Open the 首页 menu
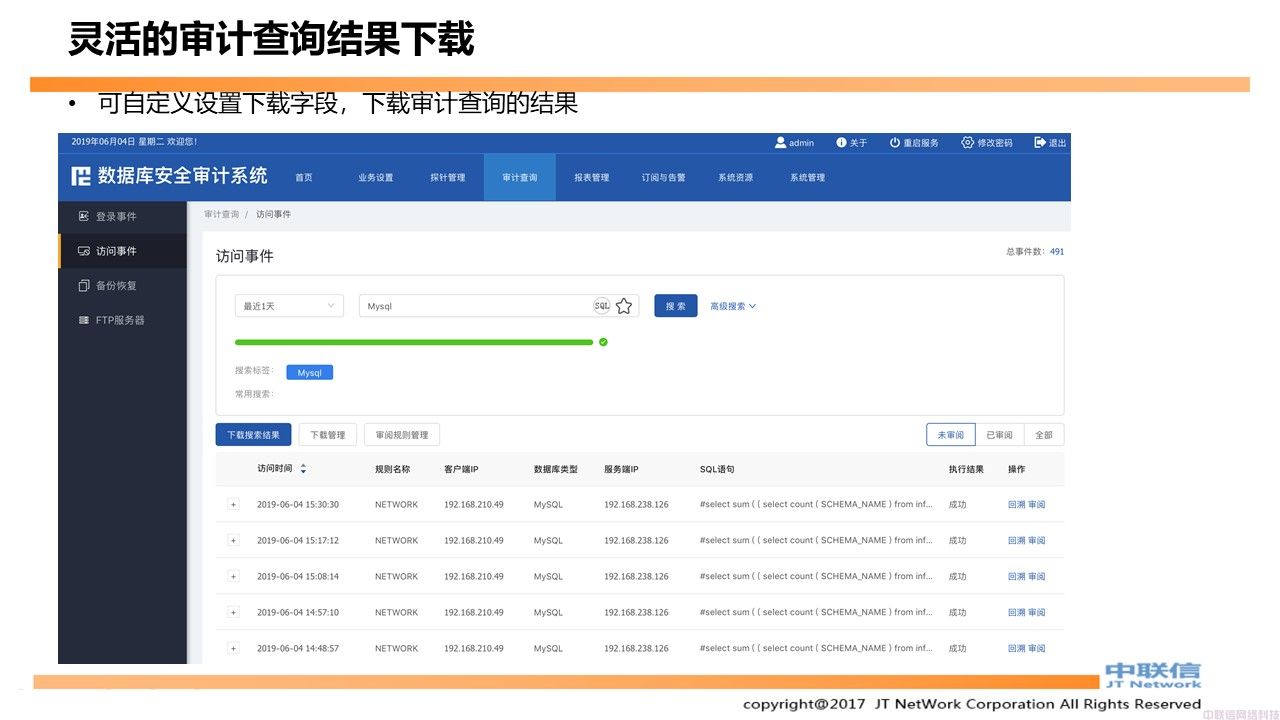This screenshot has height=720, width=1280. (x=304, y=178)
